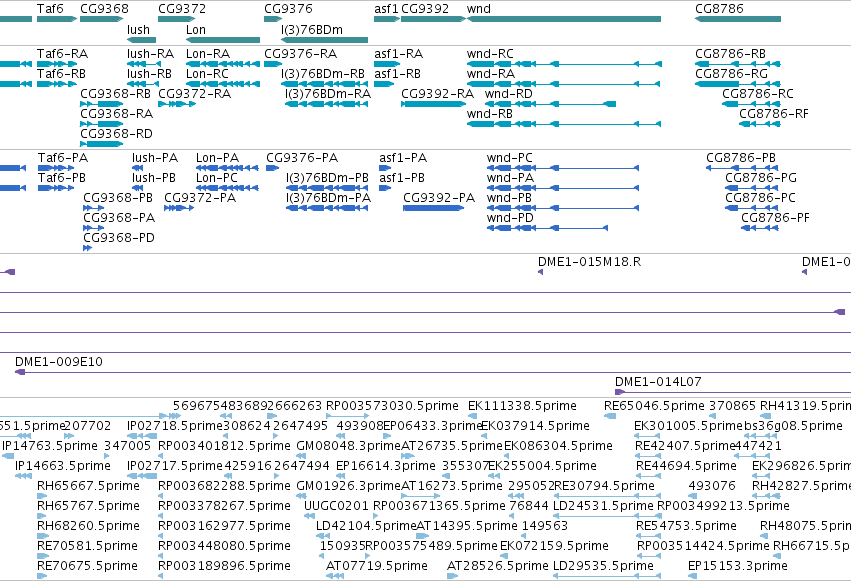The image size is (851, 581).
Task: Select transcript l(3)76BDm-RA
Action: (x=328, y=94)
